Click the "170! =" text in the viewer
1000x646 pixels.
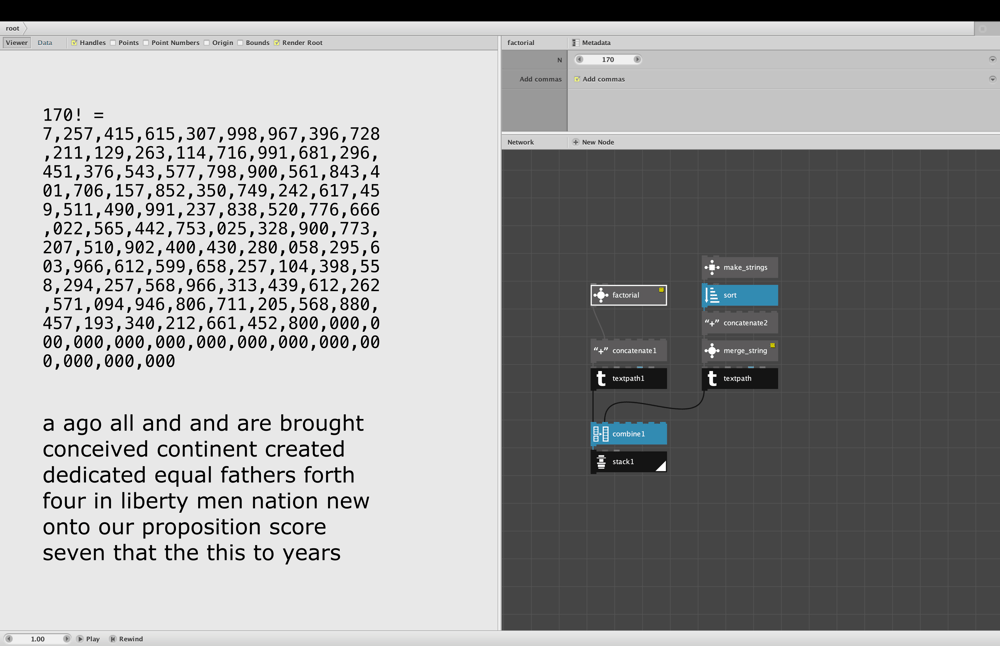point(73,115)
